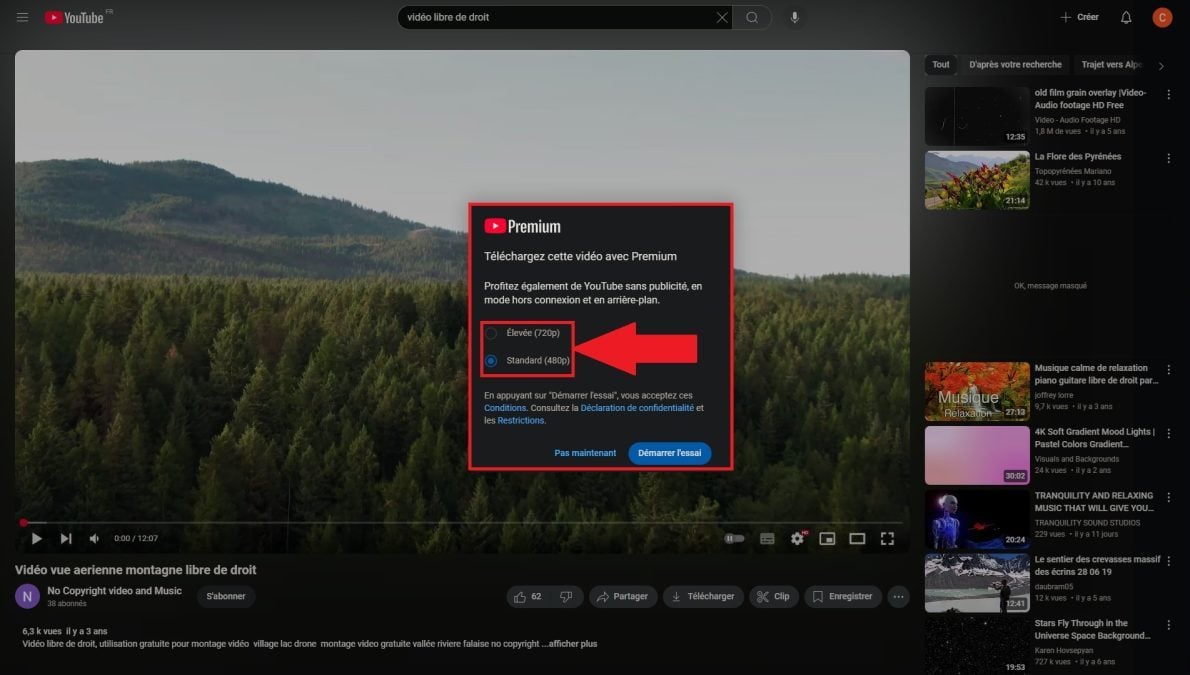Open Déclaration de confidentialité link

click(x=637, y=408)
